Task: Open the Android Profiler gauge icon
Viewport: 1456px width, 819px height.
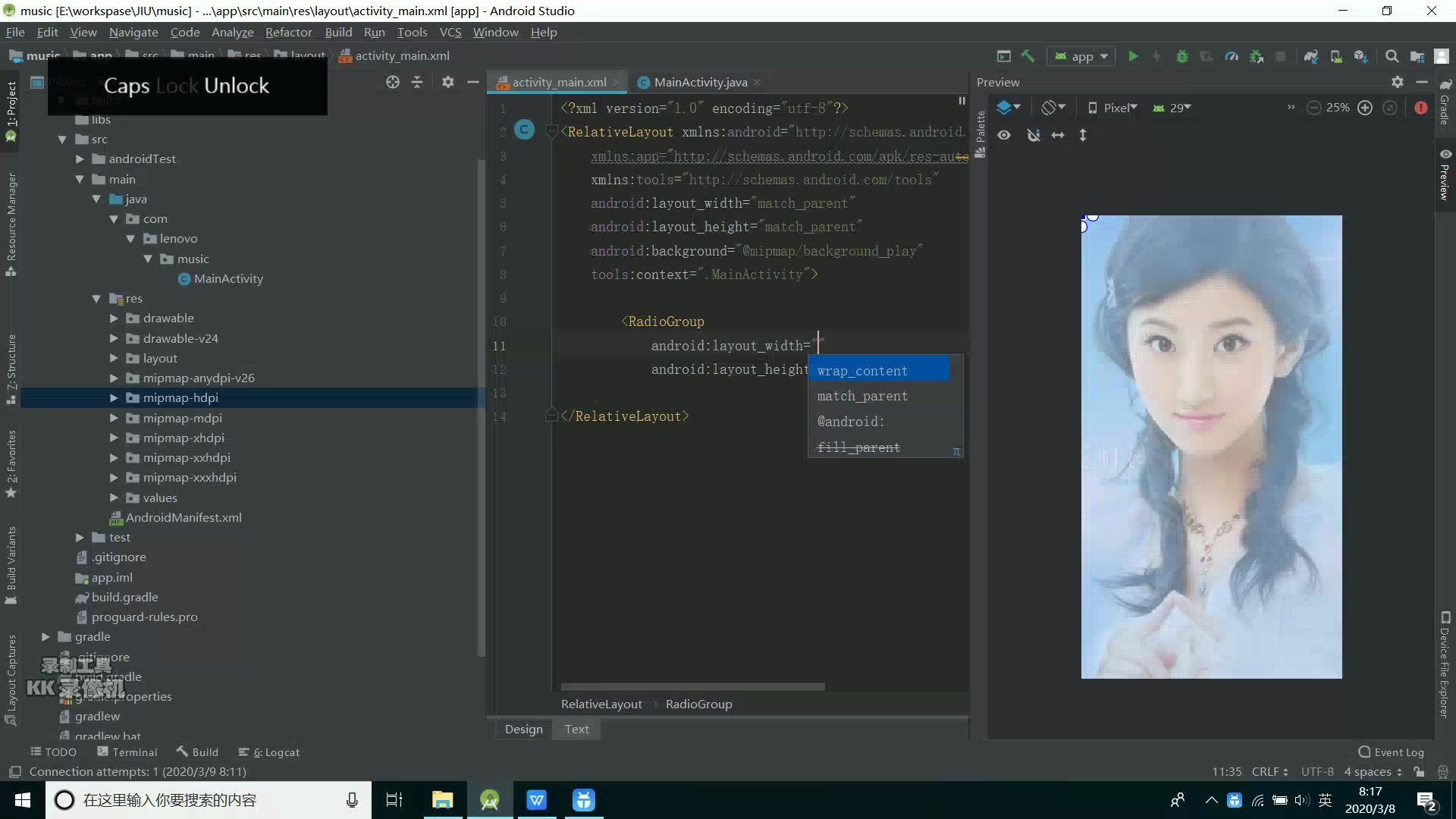Action: (x=1232, y=56)
